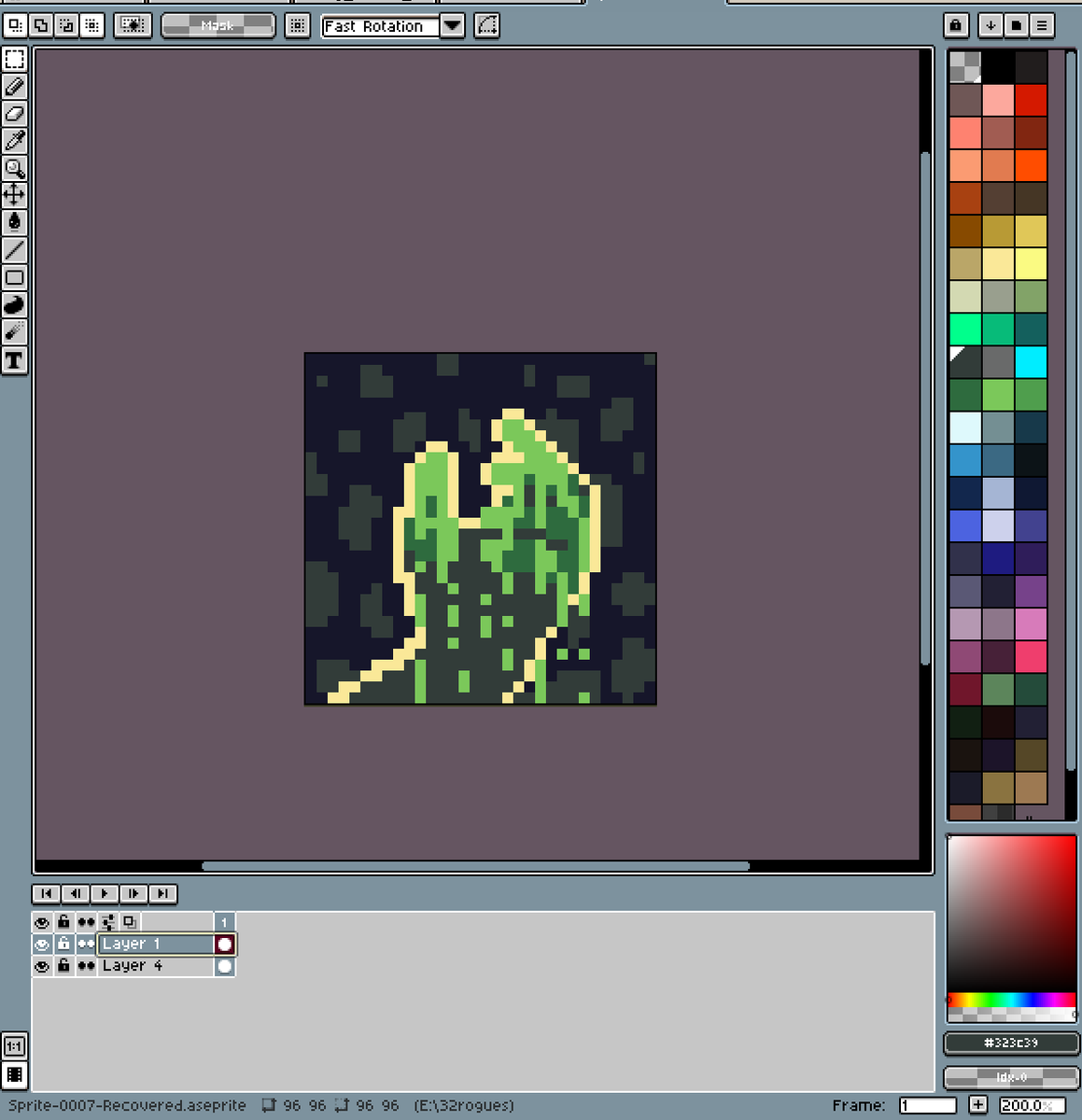This screenshot has width=1082, height=1120.
Task: Play the animation
Action: pyautogui.click(x=104, y=893)
